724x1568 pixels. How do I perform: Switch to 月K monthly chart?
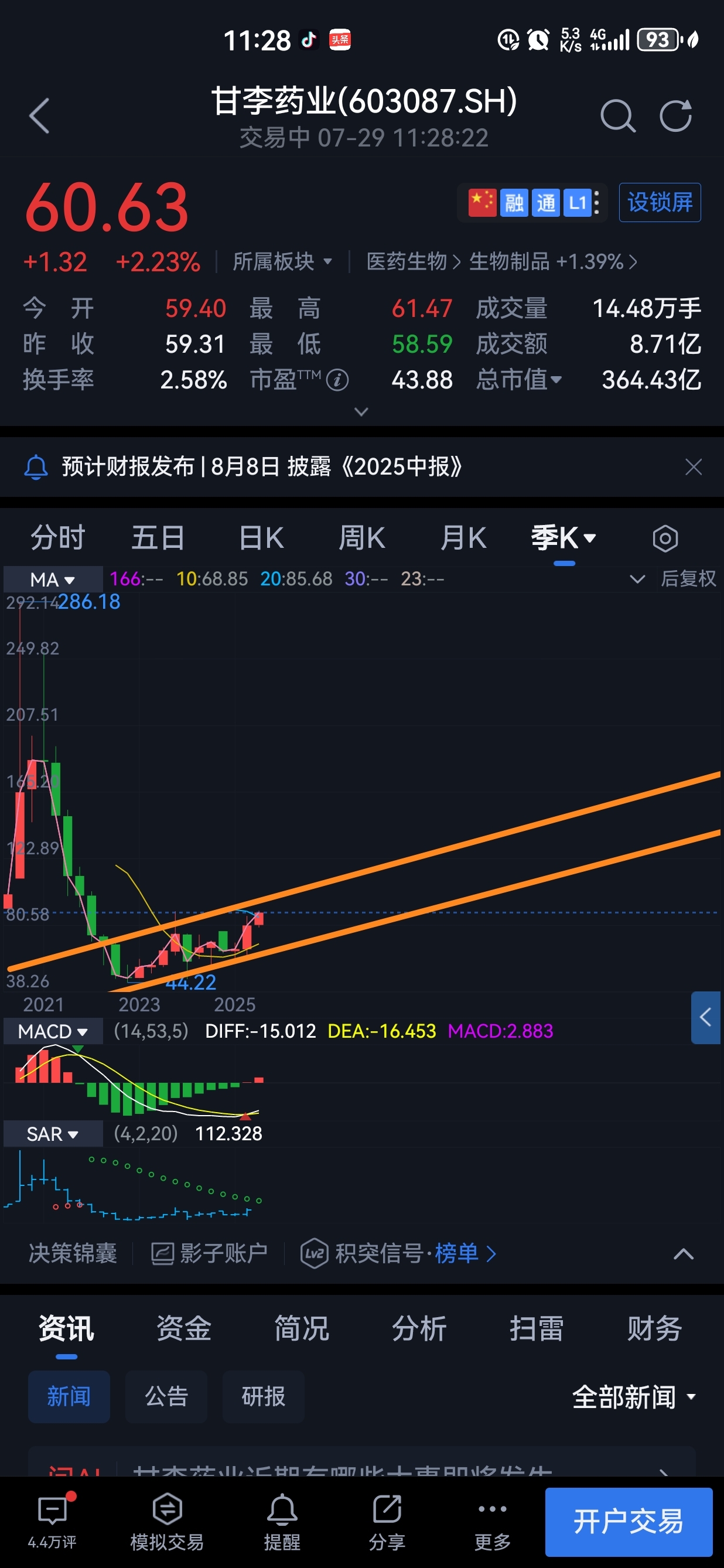pyautogui.click(x=463, y=538)
